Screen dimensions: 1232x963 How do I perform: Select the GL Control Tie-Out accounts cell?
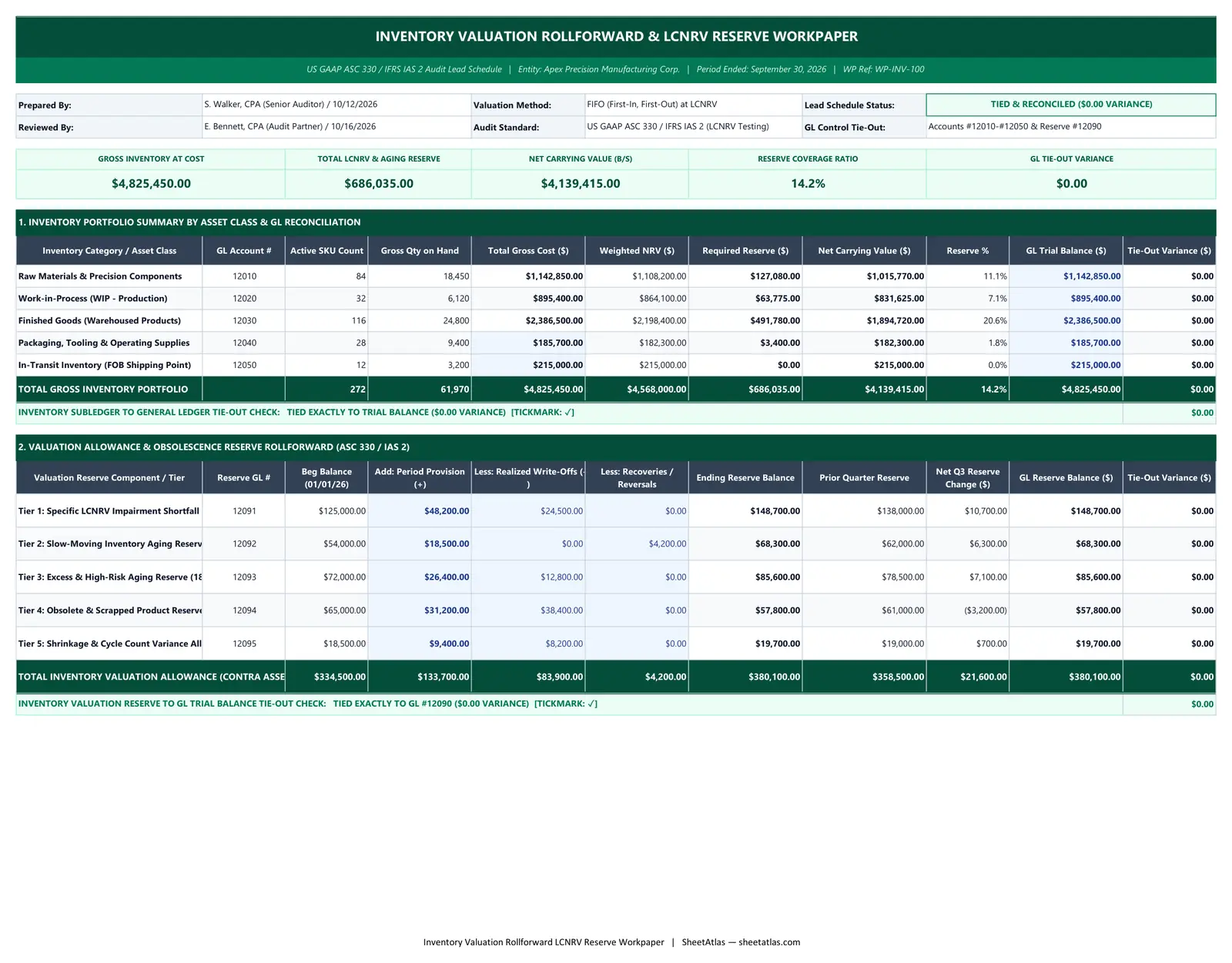[x=1071, y=127]
